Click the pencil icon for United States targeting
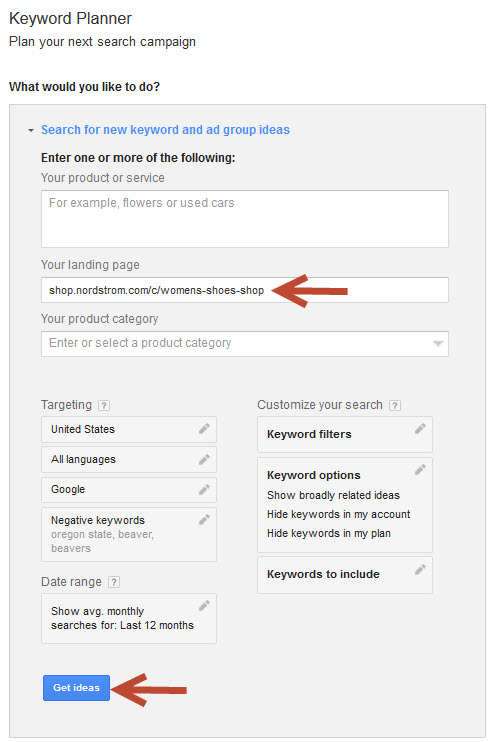 tap(204, 429)
